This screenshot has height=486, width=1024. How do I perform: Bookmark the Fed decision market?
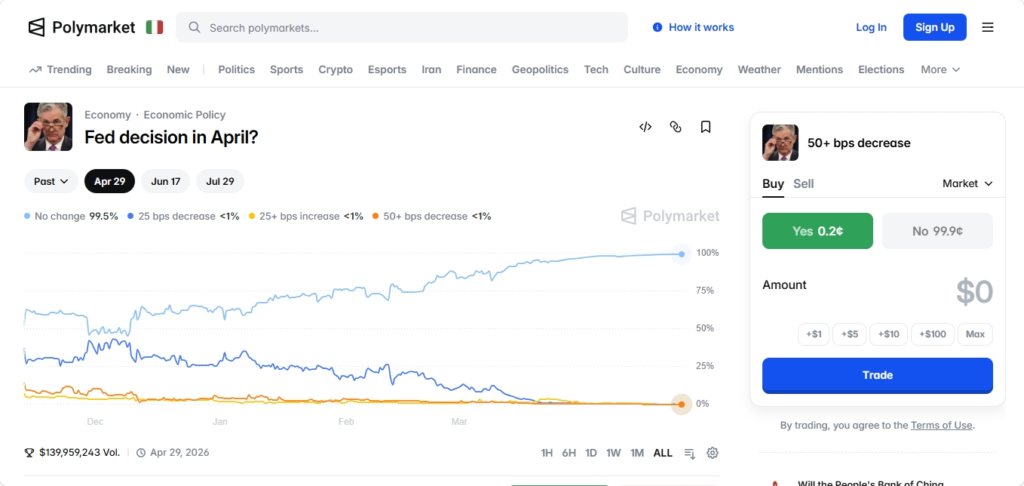coord(705,127)
